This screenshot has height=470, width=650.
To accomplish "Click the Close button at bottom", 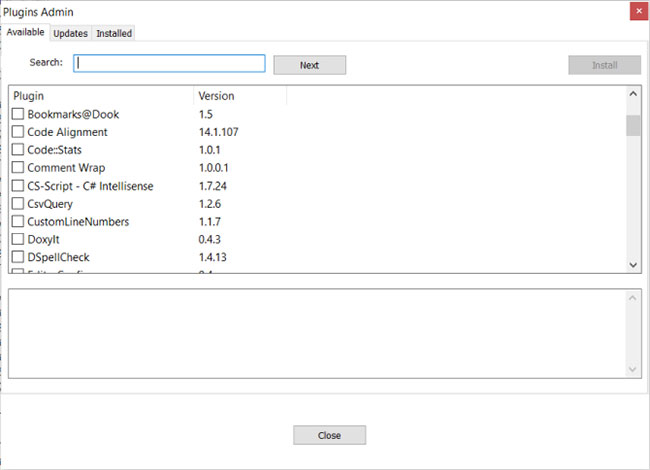I will [330, 435].
